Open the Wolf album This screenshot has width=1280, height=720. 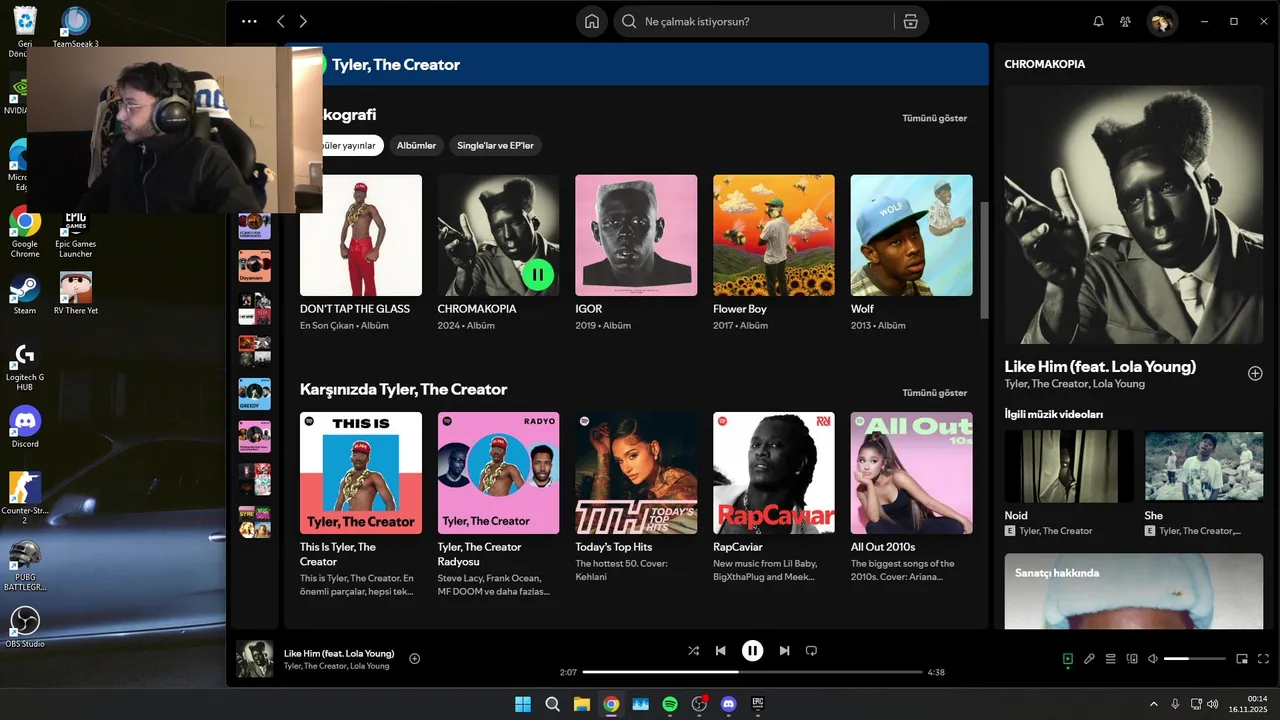[x=911, y=235]
